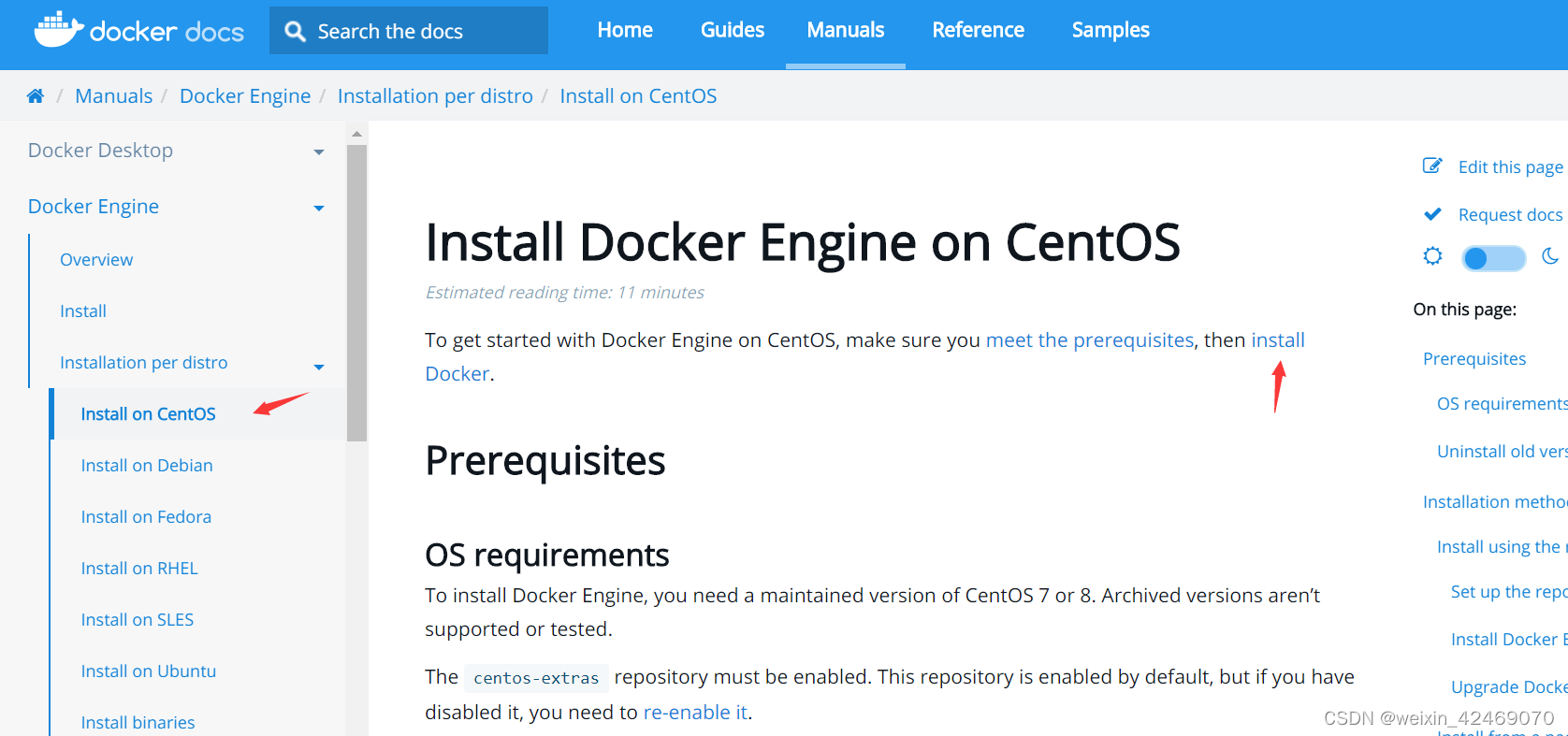
Task: Open Docker Desktop sidebar label
Action: click(100, 151)
